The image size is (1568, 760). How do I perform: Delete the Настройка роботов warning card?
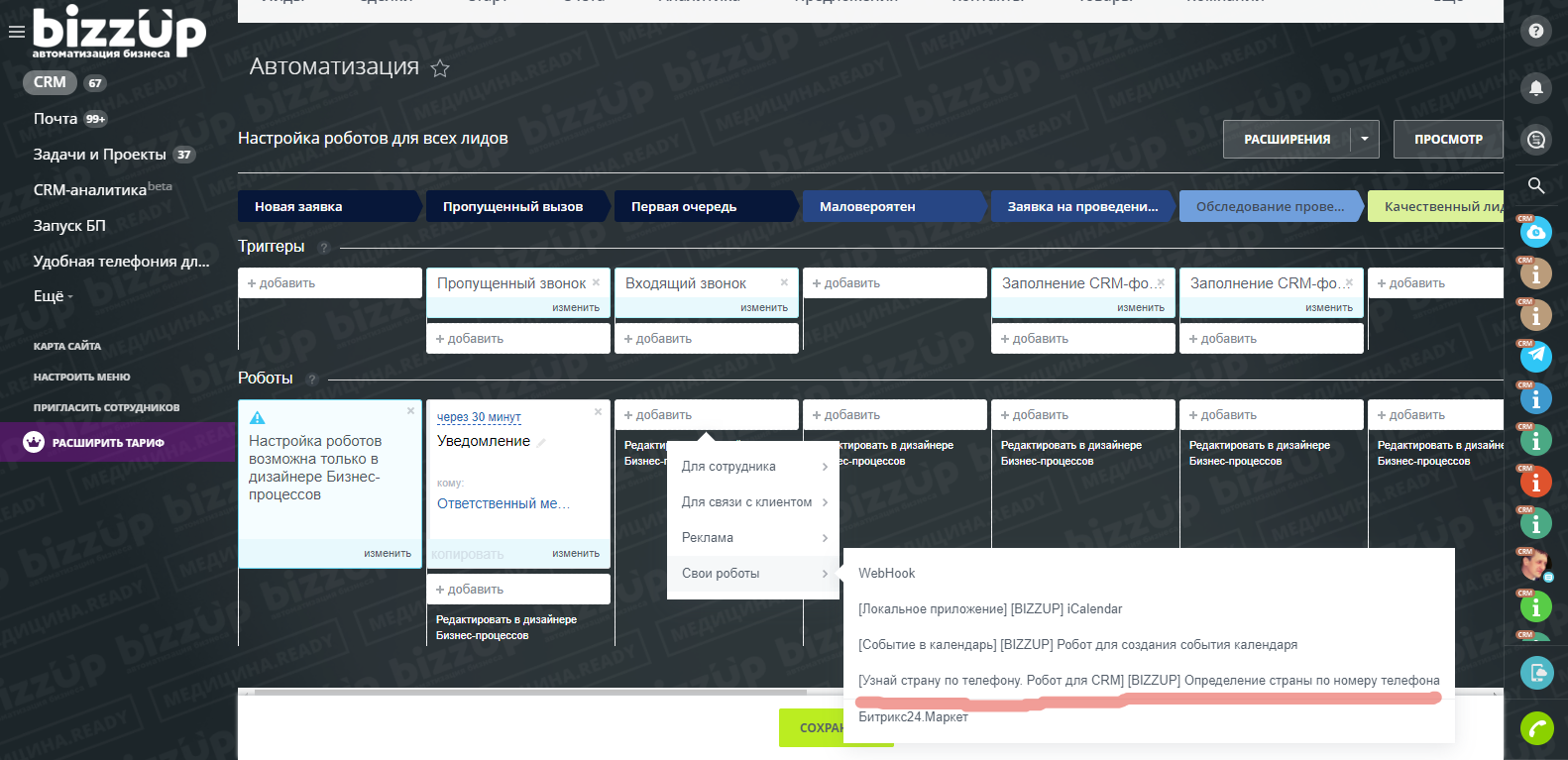tap(410, 410)
